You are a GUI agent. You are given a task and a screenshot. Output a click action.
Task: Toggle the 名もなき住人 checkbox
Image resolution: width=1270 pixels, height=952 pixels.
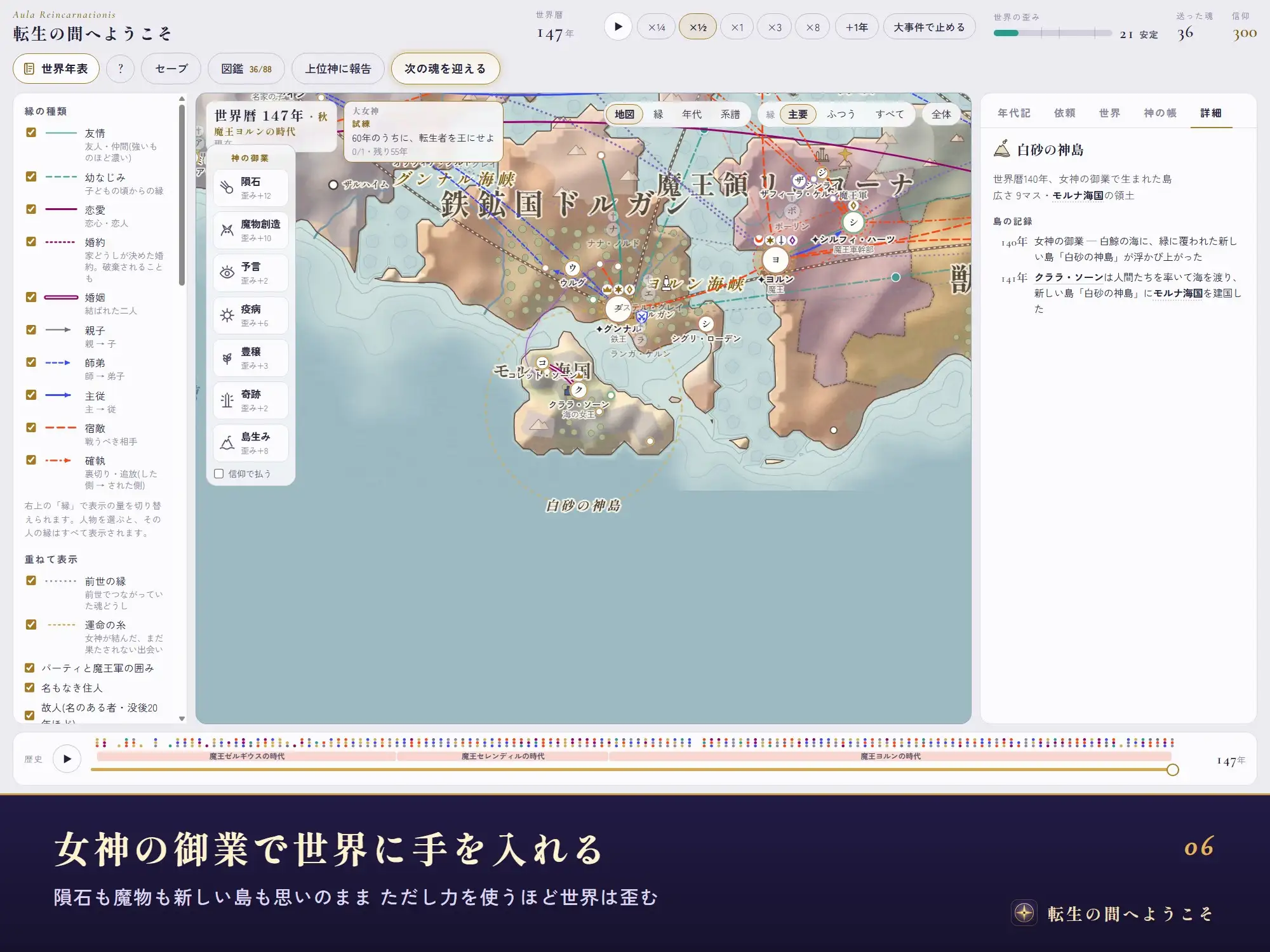pos(29,687)
